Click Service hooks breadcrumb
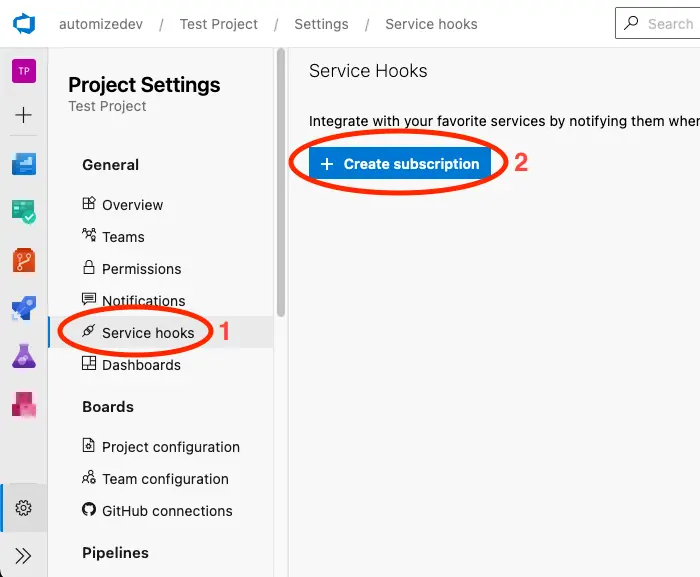The image size is (700, 577). click(431, 24)
